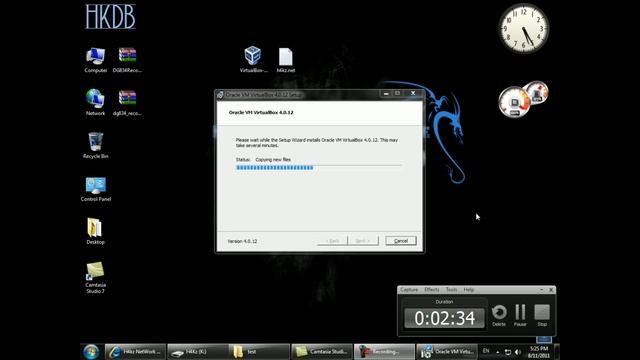The height and width of the screenshot is (360, 640).
Task: Delete the current recording
Action: (499, 315)
